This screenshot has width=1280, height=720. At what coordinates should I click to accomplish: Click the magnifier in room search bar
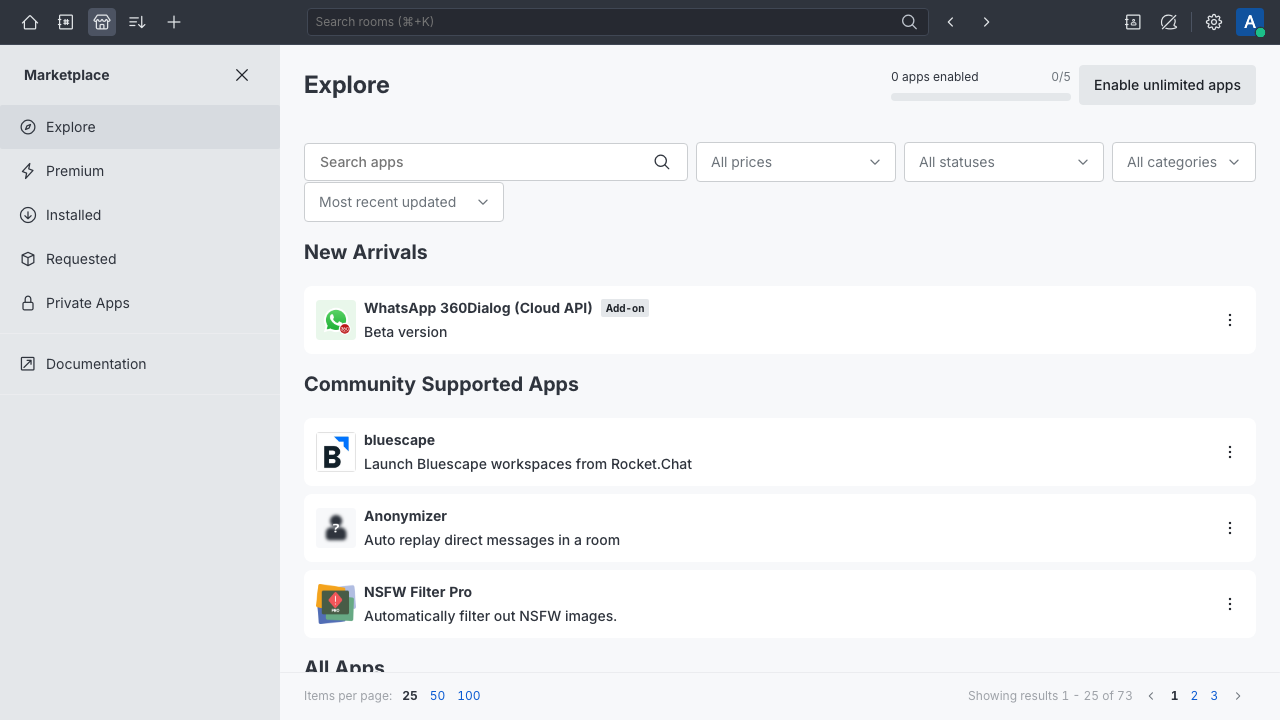point(909,22)
